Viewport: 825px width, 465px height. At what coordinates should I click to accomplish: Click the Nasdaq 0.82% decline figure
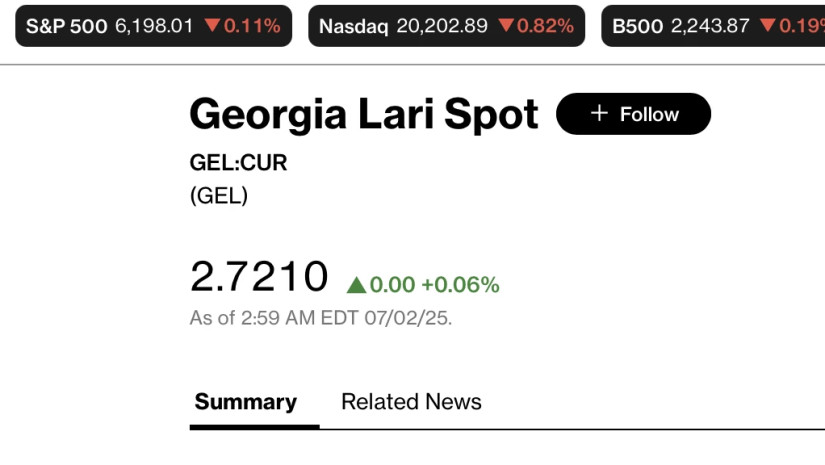(545, 26)
